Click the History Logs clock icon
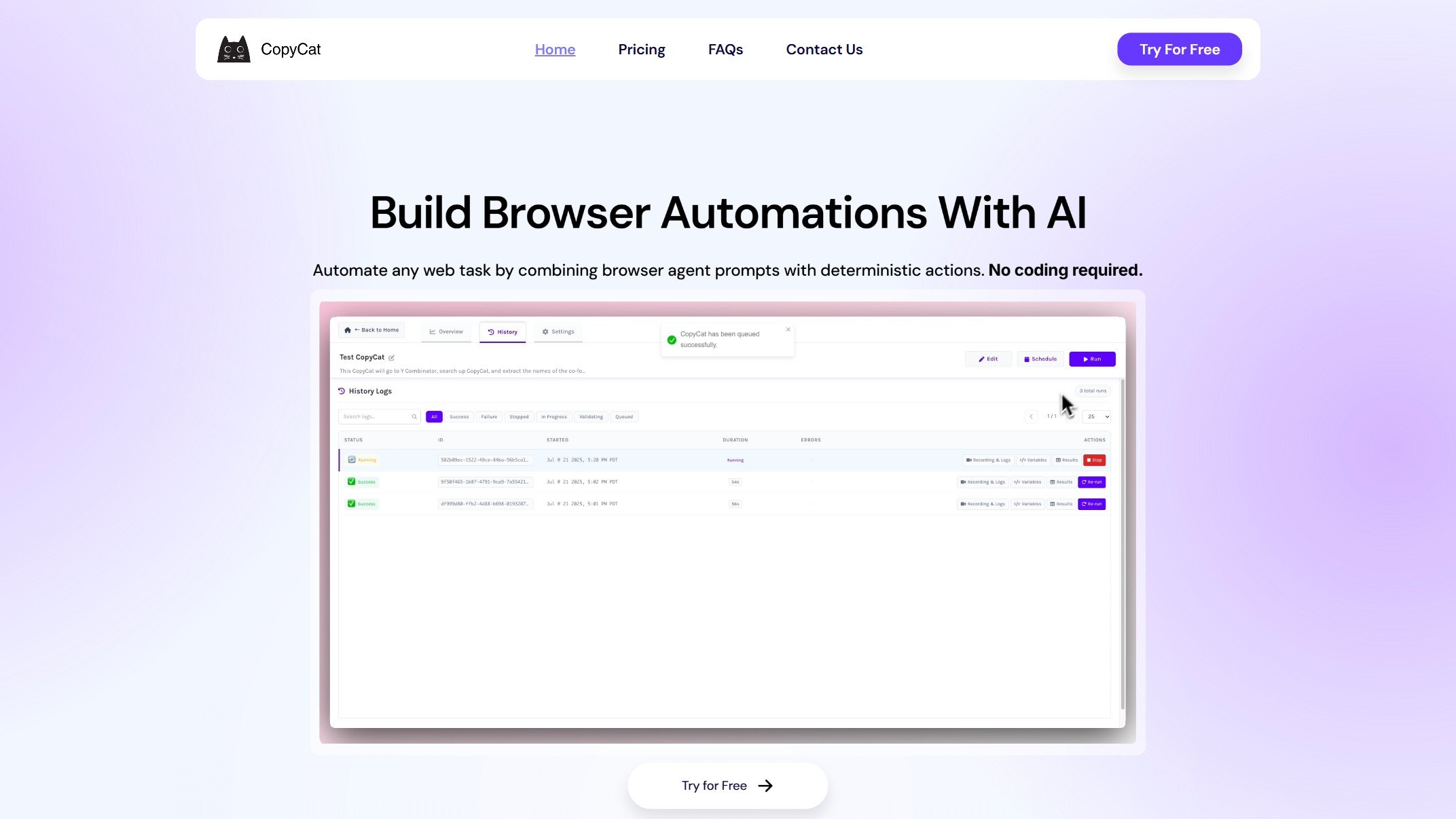The height and width of the screenshot is (819, 1456). [342, 390]
